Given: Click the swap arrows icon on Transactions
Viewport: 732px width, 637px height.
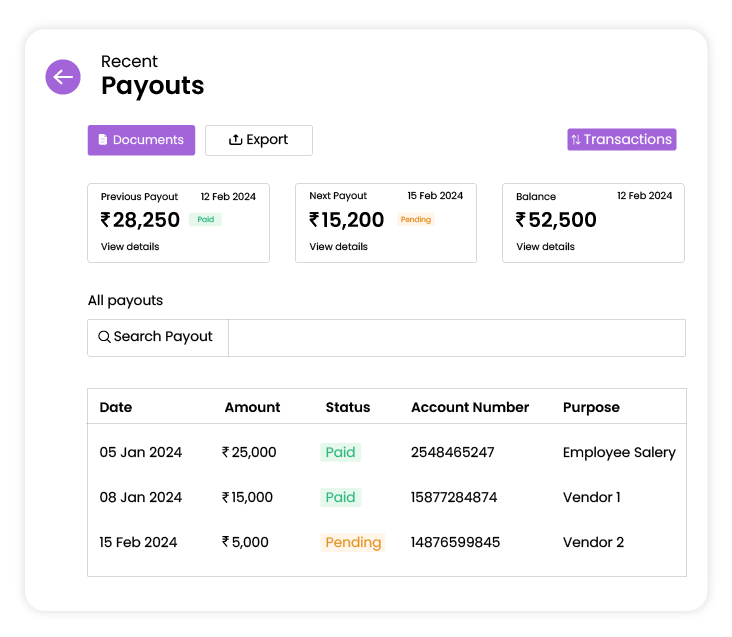Looking at the screenshot, I should pos(576,140).
